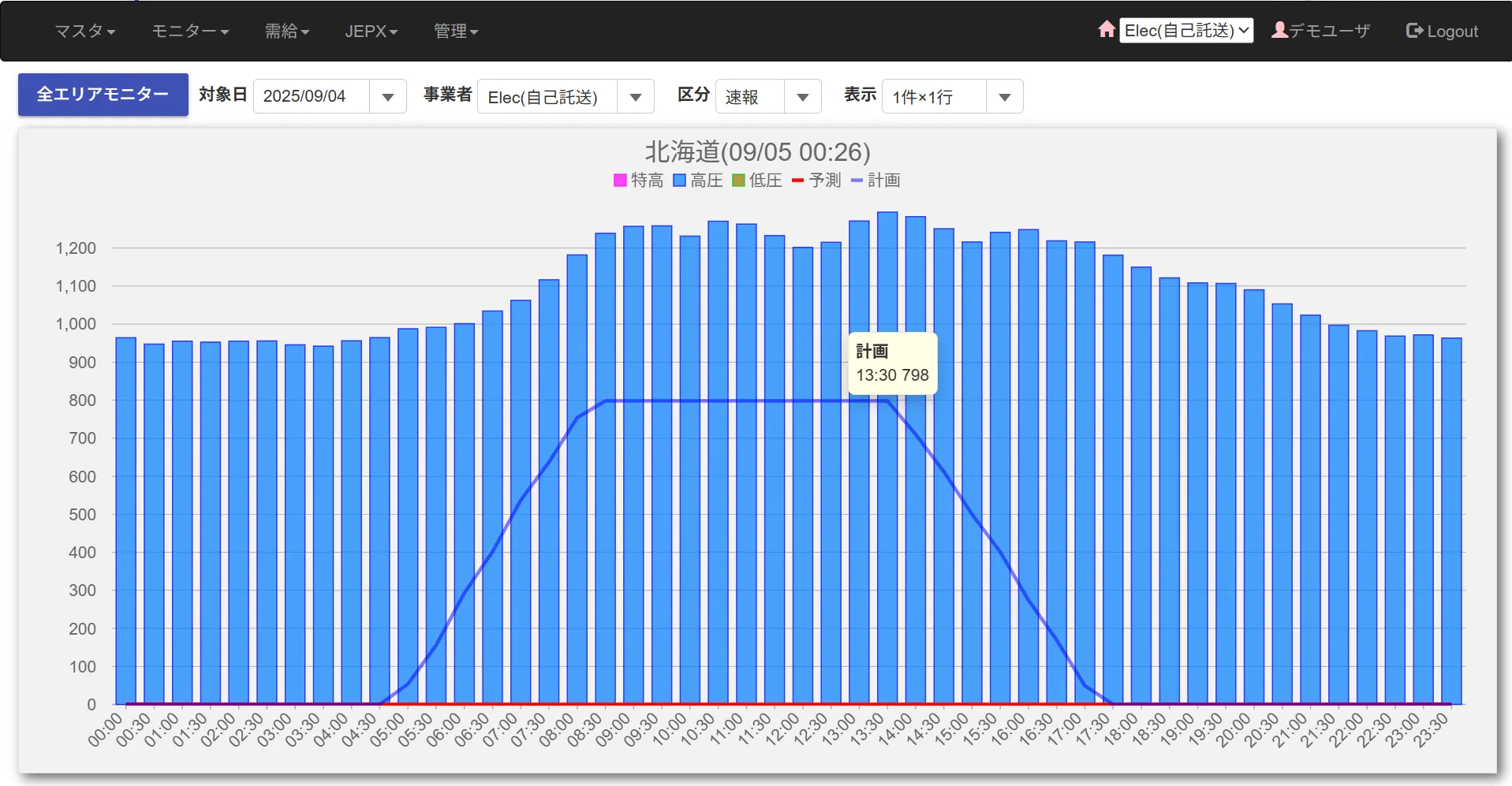The image size is (1512, 786).
Task: Open the 管理 menu
Action: [x=456, y=31]
